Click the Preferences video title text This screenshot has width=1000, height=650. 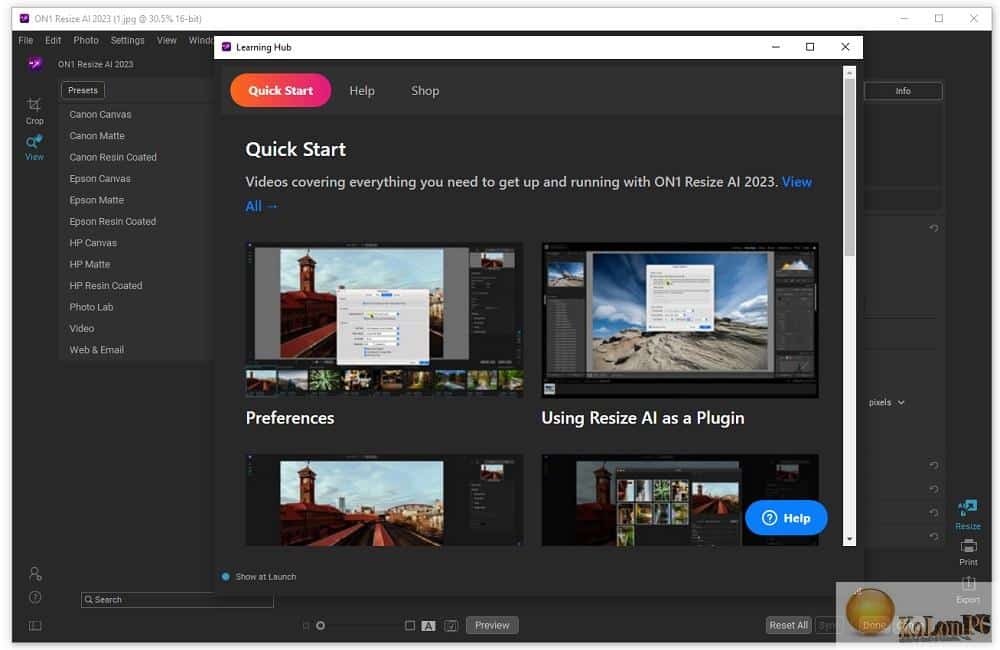pos(290,418)
